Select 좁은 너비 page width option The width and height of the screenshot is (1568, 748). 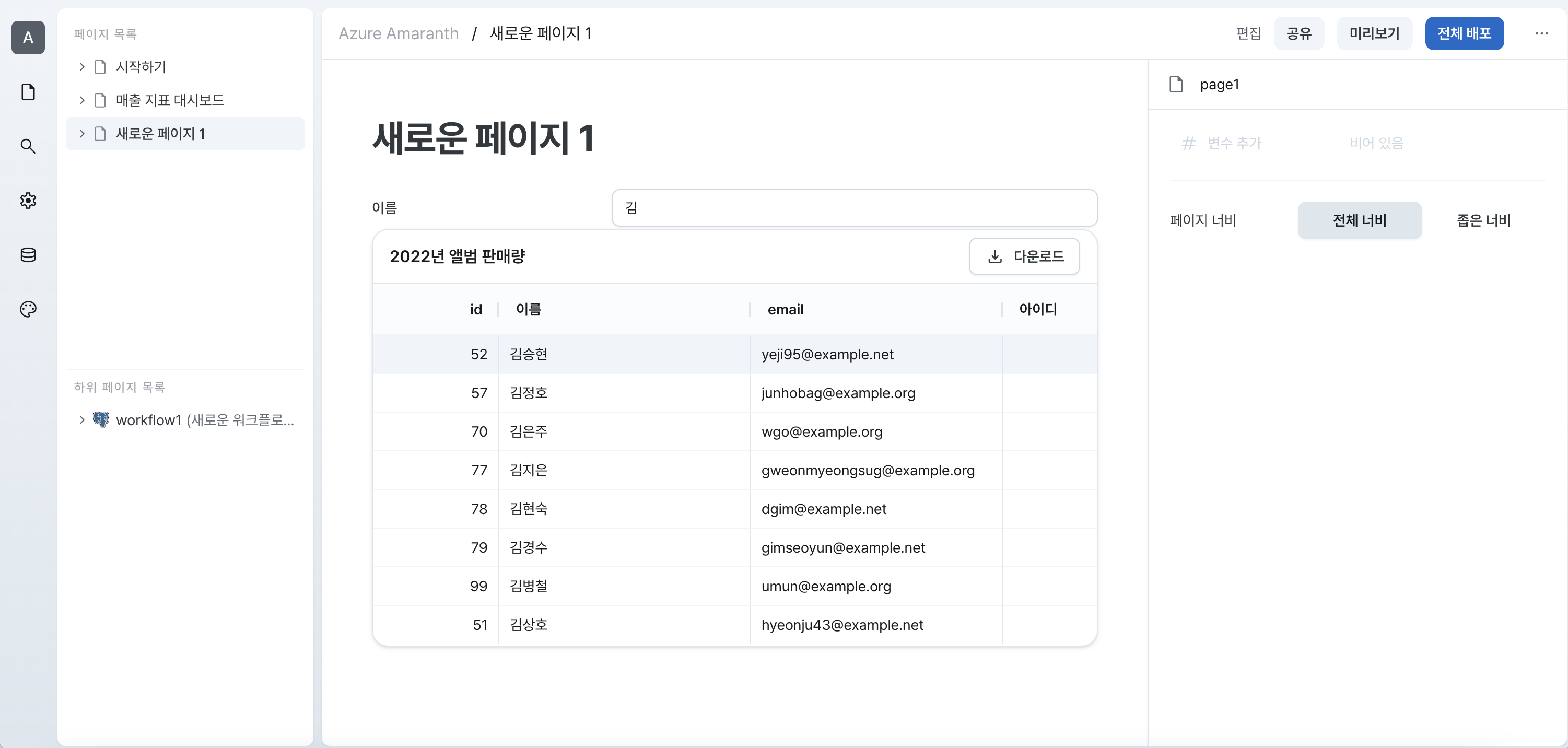pyautogui.click(x=1483, y=220)
